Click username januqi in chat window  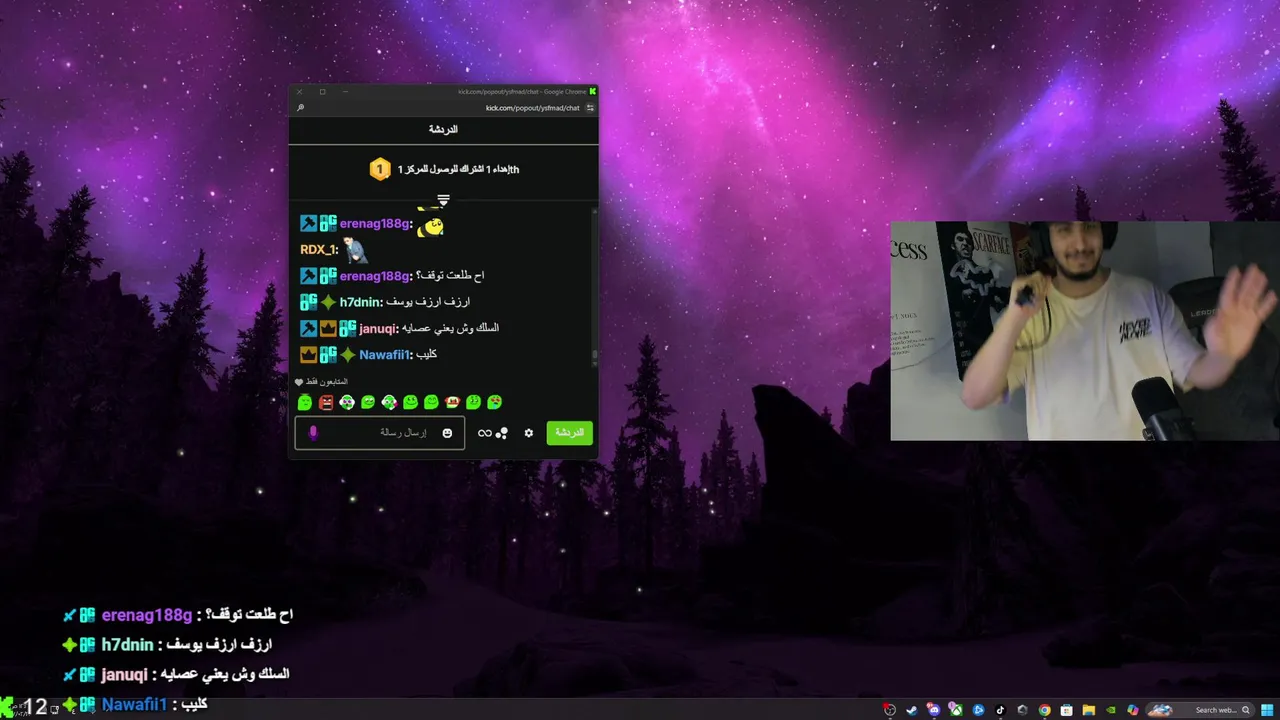pyautogui.click(x=379, y=328)
